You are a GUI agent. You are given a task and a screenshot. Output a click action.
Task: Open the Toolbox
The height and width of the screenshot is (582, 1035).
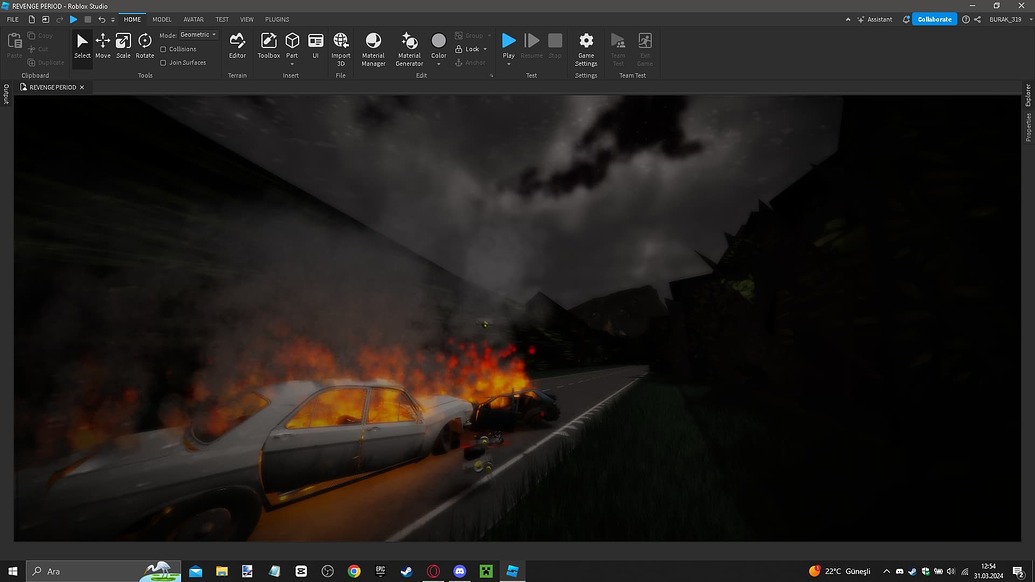coord(268,42)
